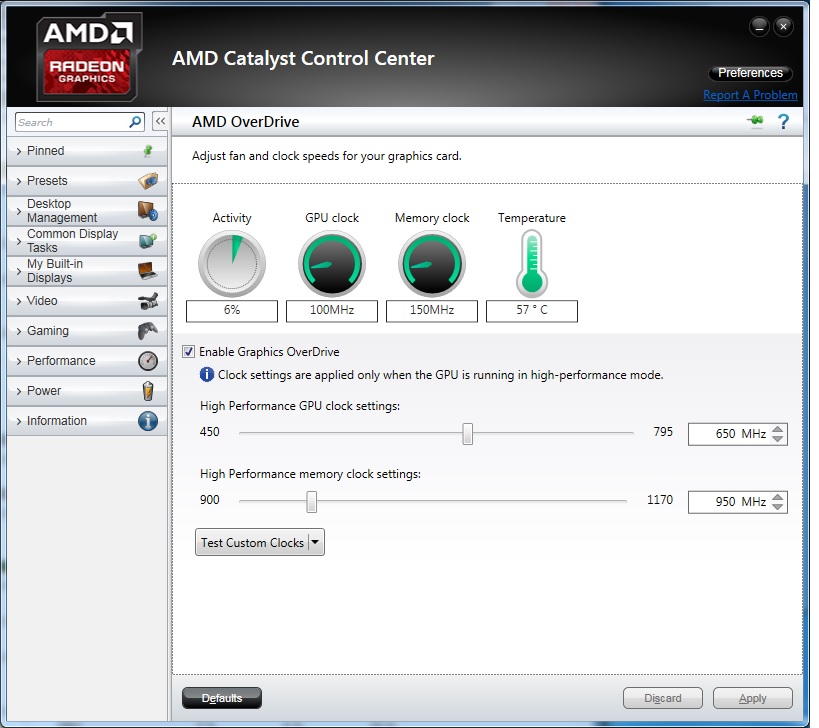Follow the Report A Problem link
This screenshot has height=728, width=819.
coord(750,95)
